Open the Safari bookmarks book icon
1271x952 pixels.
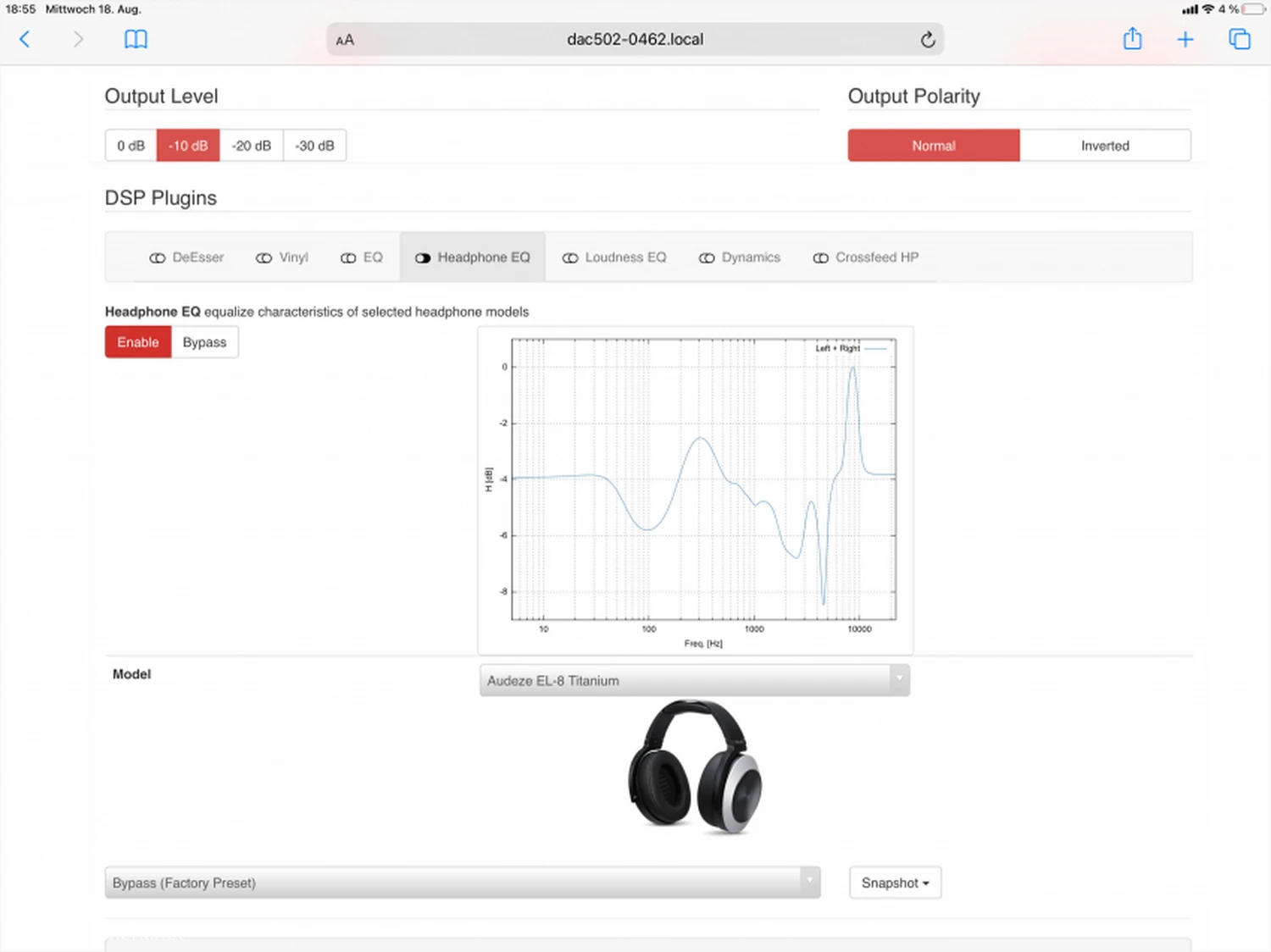click(x=136, y=39)
